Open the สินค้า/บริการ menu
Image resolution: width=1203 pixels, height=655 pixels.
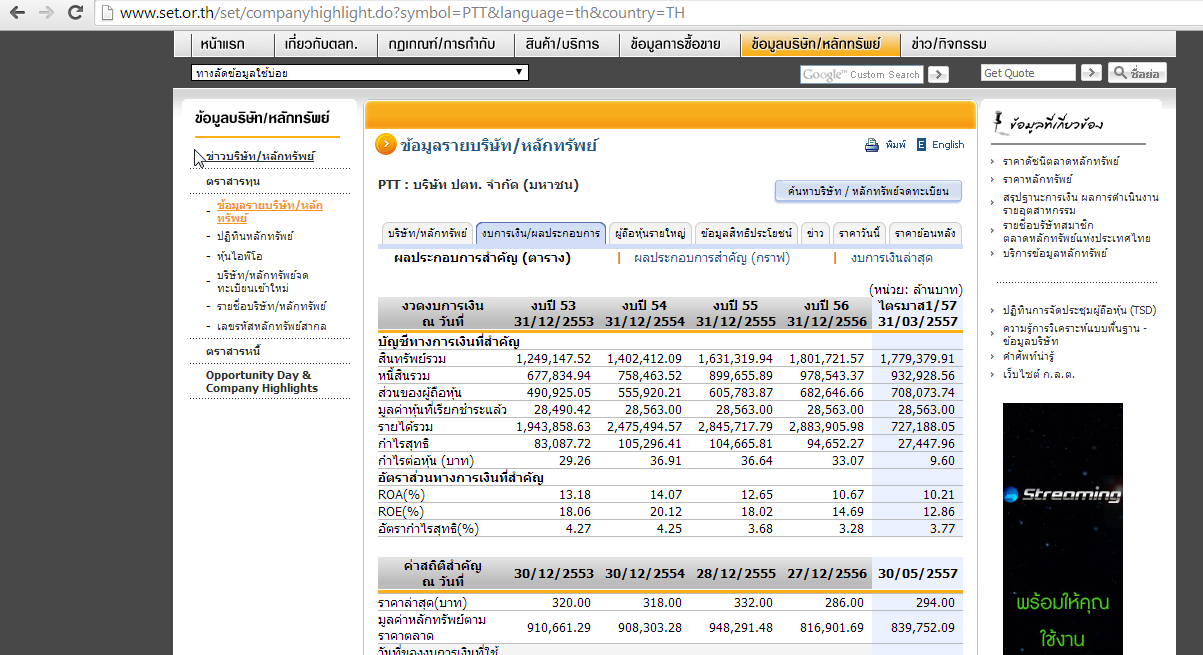click(x=562, y=44)
